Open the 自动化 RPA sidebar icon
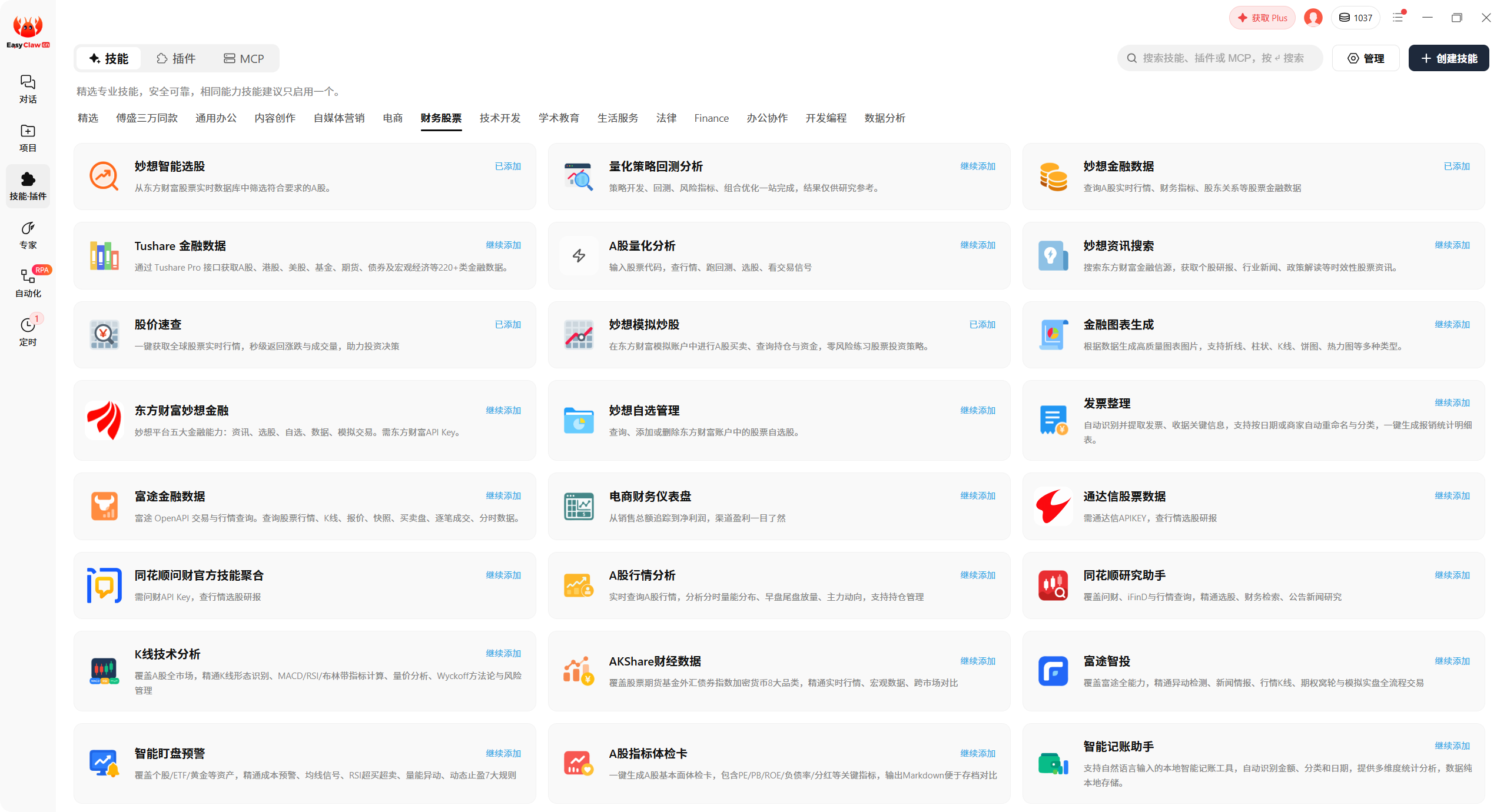The image size is (1507, 812). coord(28,283)
